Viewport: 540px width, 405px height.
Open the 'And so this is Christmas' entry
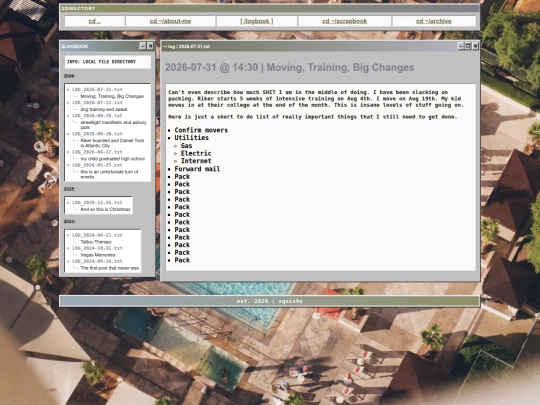click(x=105, y=209)
